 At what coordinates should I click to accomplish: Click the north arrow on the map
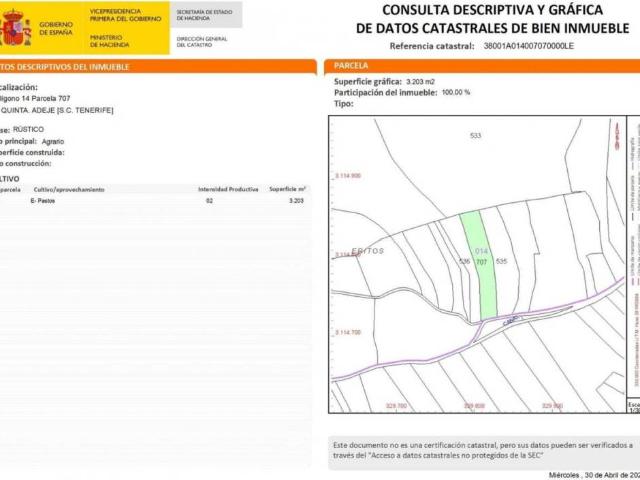coord(617,135)
